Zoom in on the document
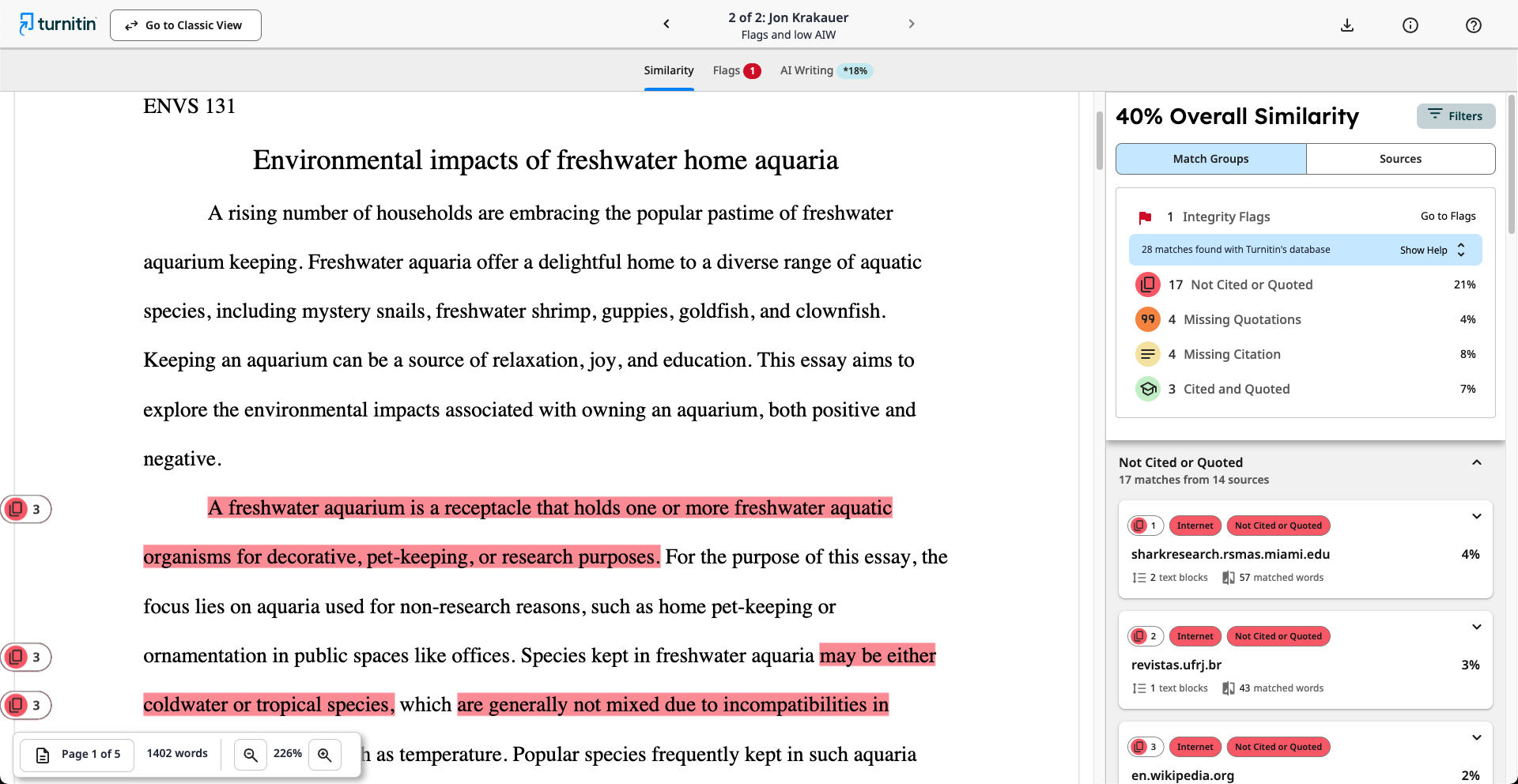This screenshot has height=784, width=1518. pos(324,755)
